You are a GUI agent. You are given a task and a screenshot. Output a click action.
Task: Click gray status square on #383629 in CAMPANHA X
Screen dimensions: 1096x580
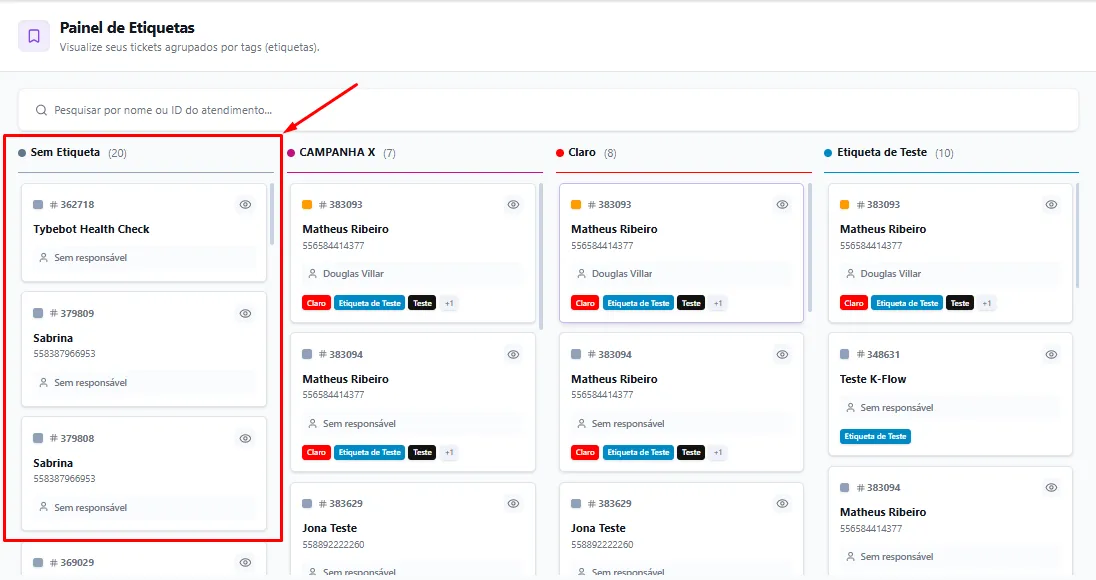tap(307, 504)
